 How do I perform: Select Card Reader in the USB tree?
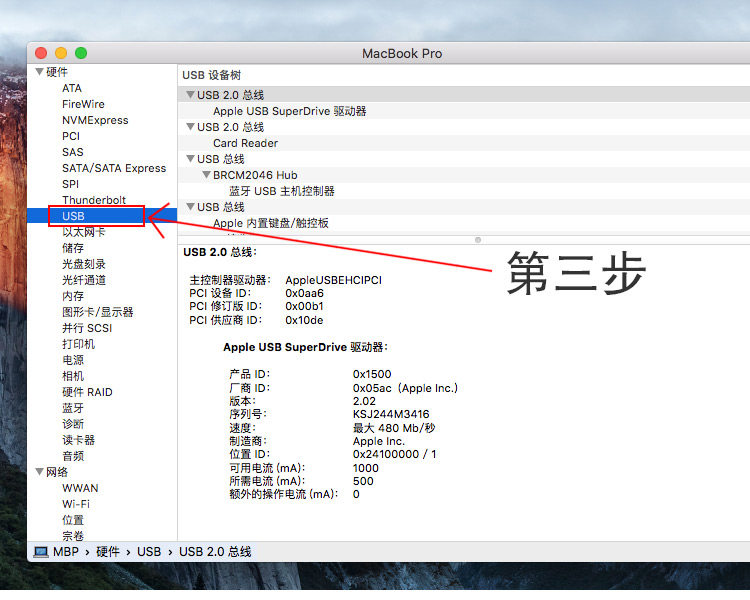[x=245, y=143]
